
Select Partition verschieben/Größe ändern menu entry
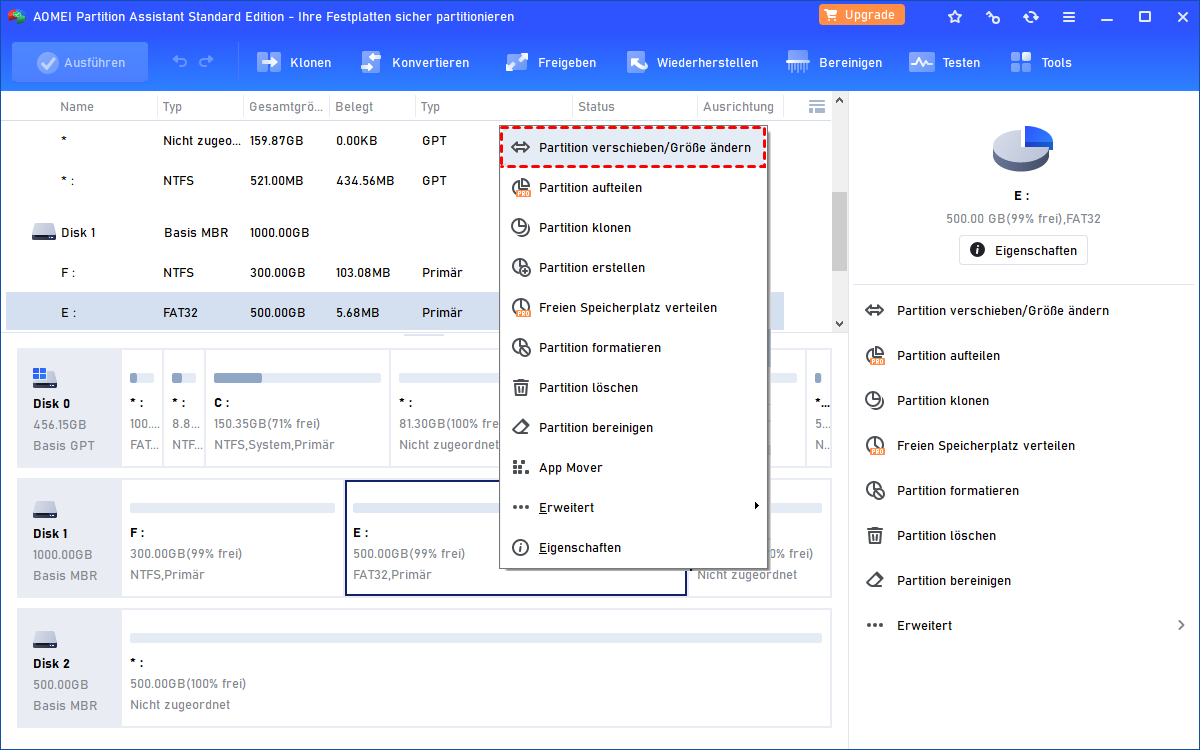pyautogui.click(x=633, y=146)
